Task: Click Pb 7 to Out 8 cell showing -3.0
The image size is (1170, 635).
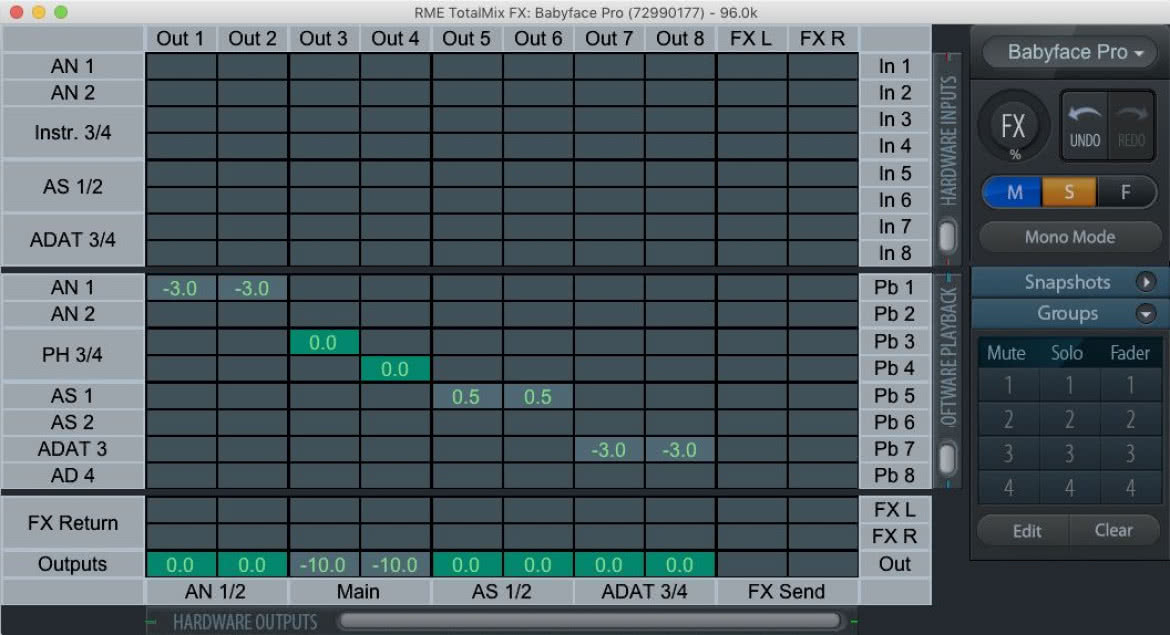Action: click(x=680, y=450)
